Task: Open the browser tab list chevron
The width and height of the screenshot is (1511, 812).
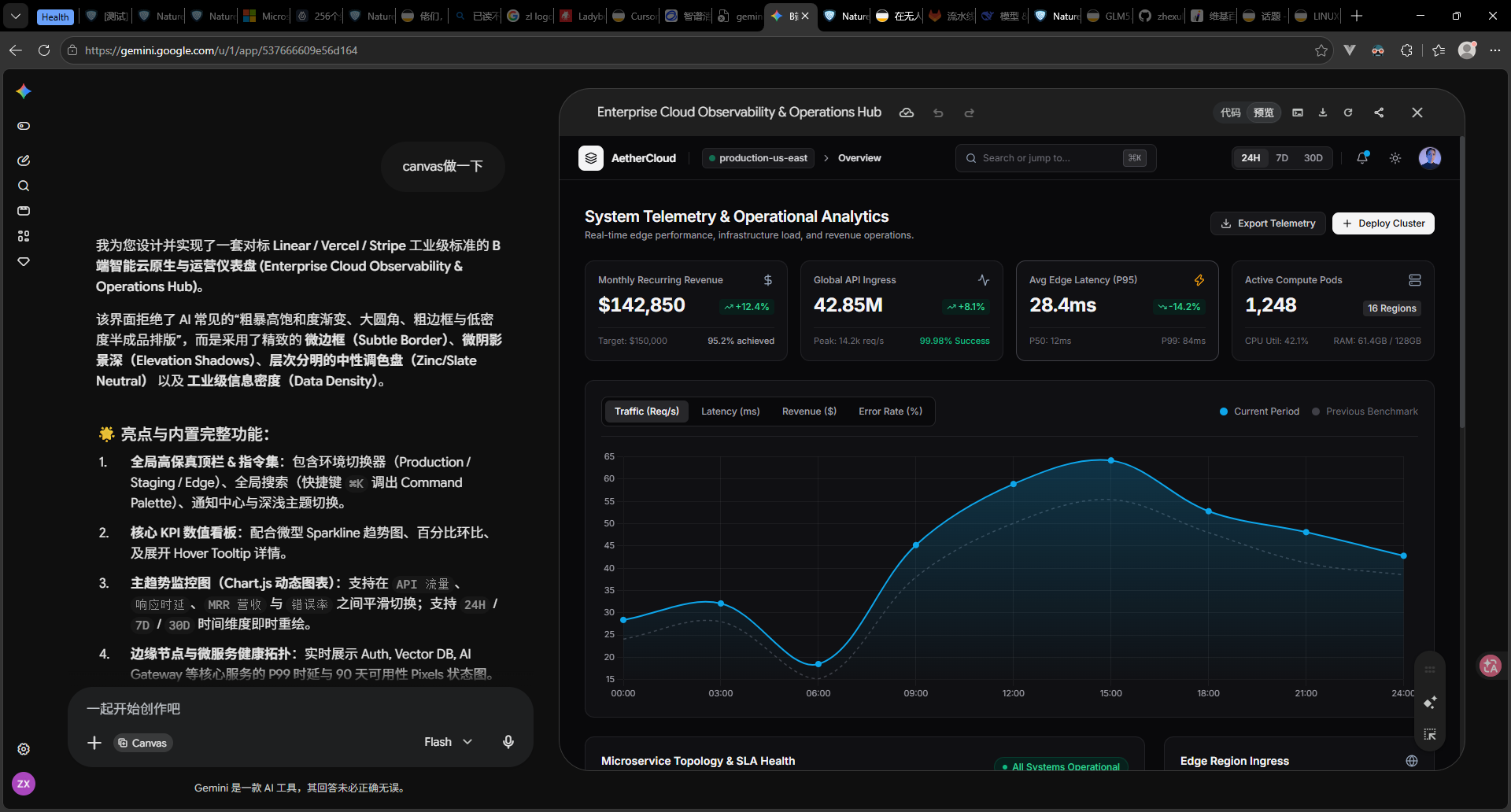Action: (x=16, y=16)
